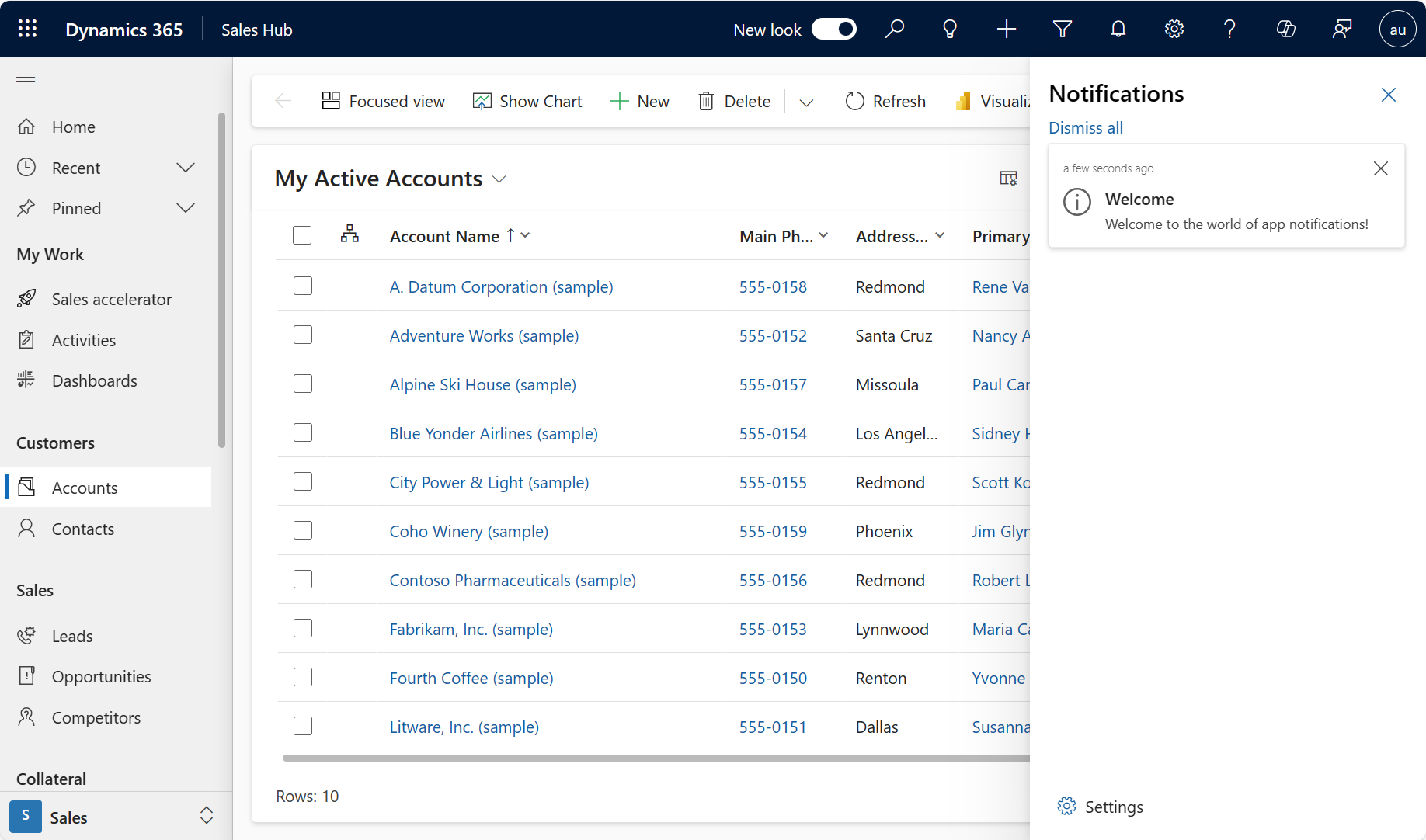This screenshot has width=1426, height=840.
Task: Open the search magnifier in the header
Action: pos(895,30)
